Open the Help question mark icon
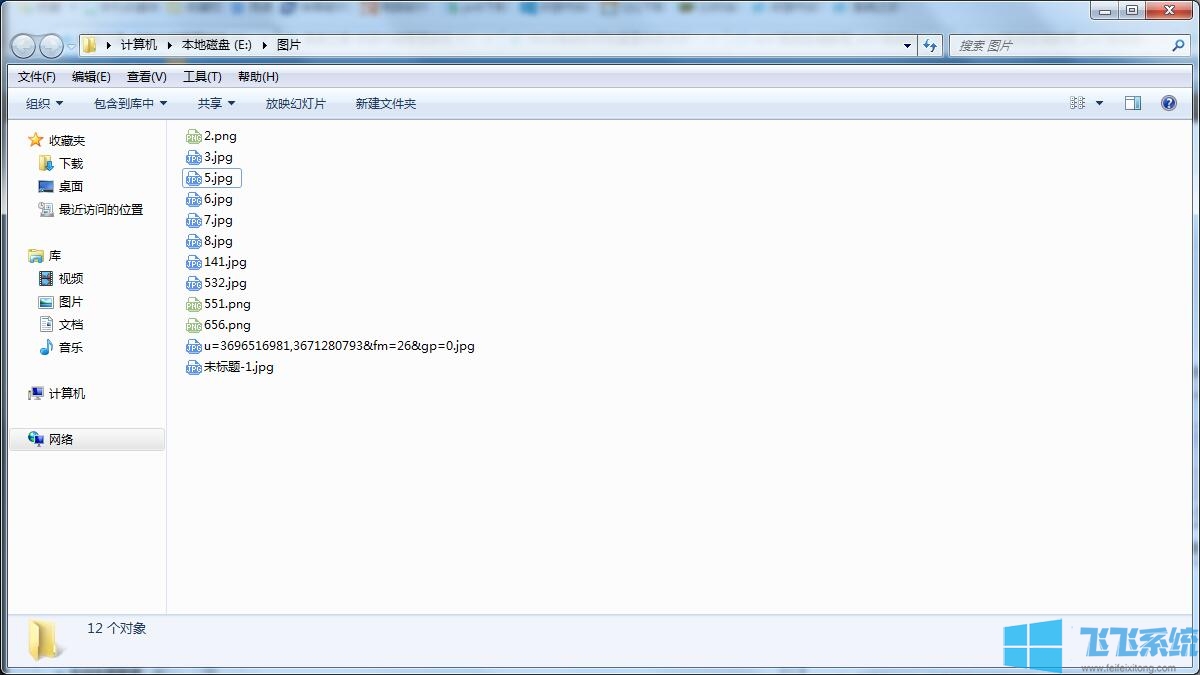The height and width of the screenshot is (675, 1200). tap(1168, 103)
